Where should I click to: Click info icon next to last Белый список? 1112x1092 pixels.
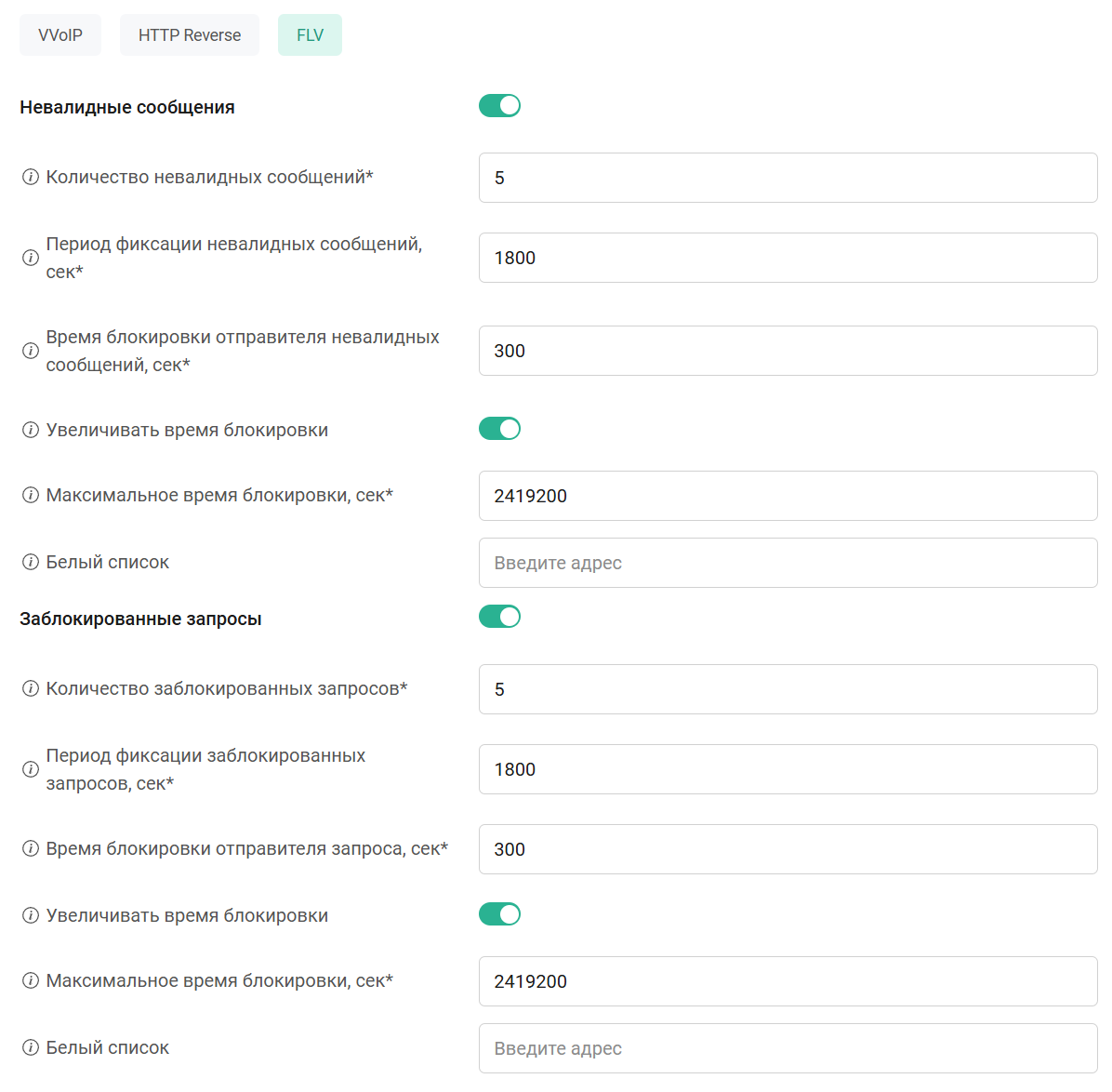[31, 1047]
